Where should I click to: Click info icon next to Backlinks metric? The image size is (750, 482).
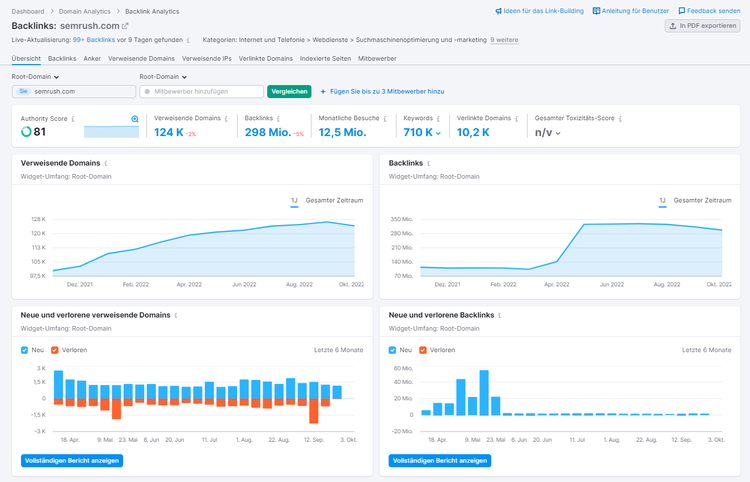point(278,118)
